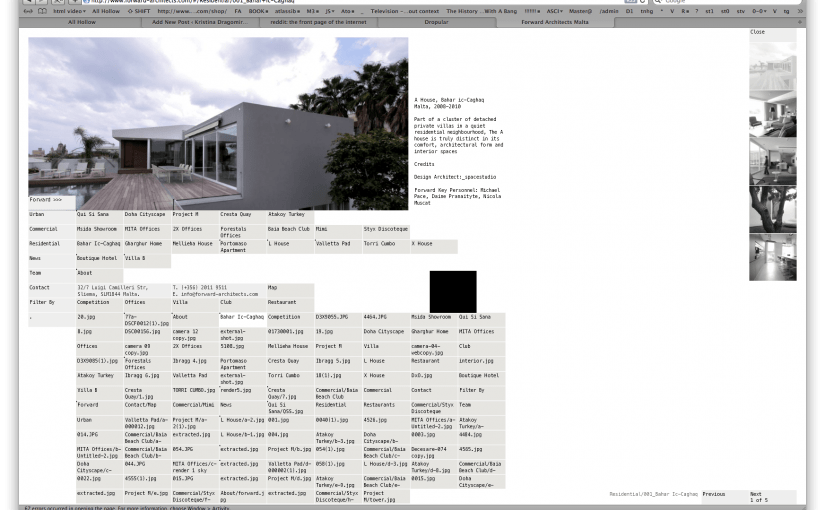
Task: Select the 'TORRI CUMBO.jpg' cell
Action: (195, 394)
